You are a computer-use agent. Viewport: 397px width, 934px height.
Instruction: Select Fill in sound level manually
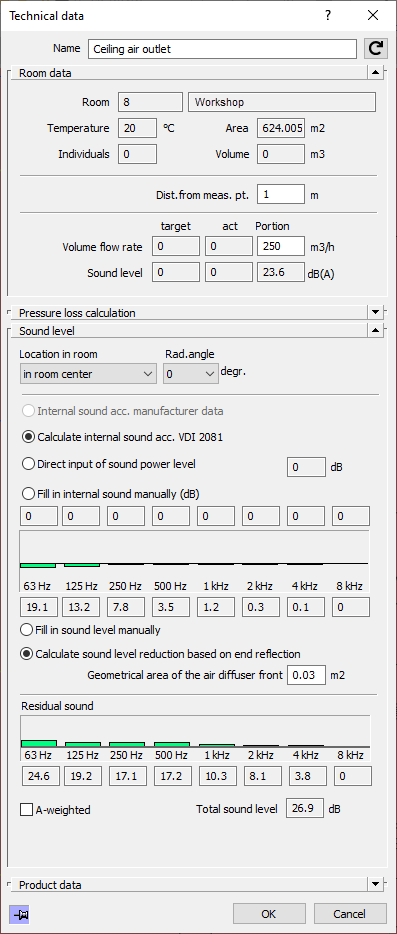pyautogui.click(x=90, y=629)
